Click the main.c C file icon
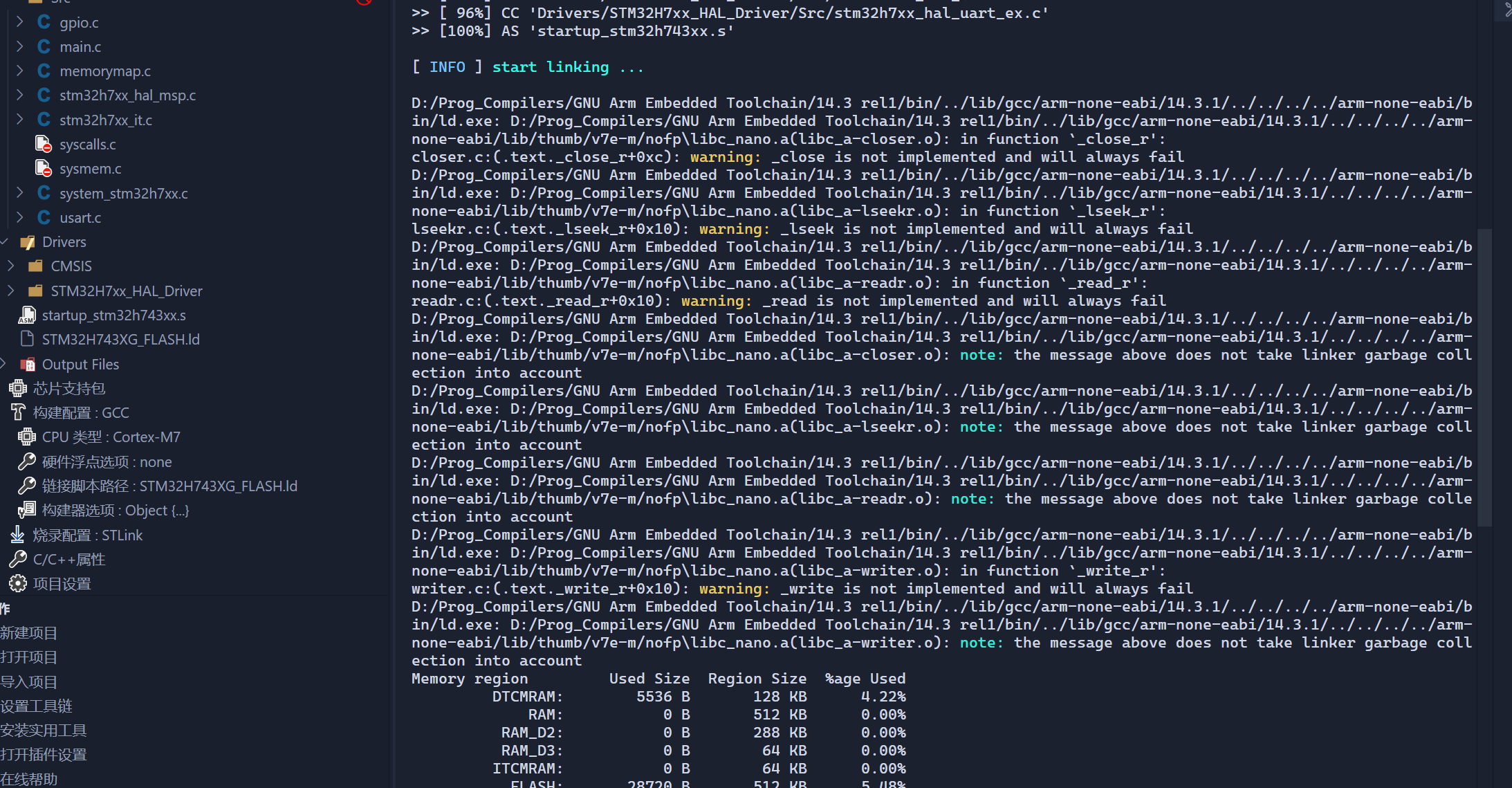 pyautogui.click(x=44, y=46)
